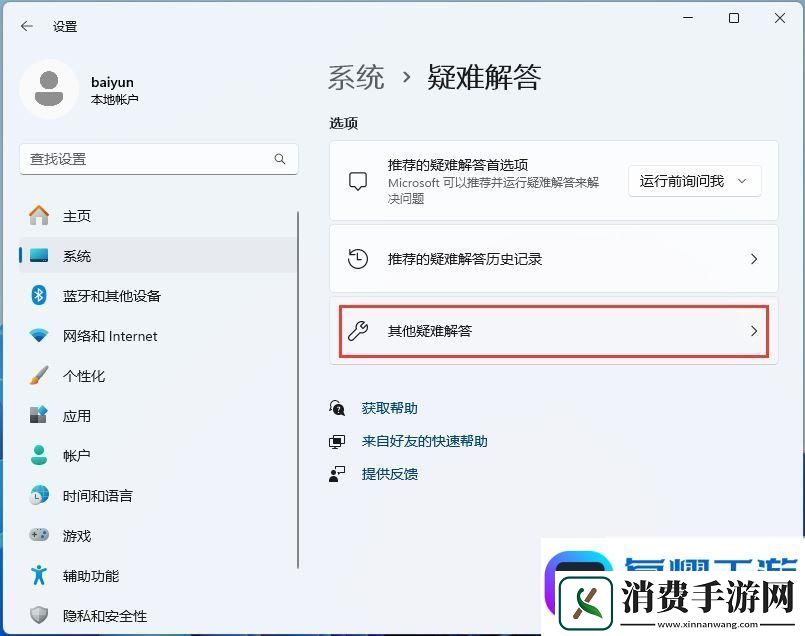Open 蓝牙和其他设备 settings
The width and height of the screenshot is (805, 636).
click(158, 295)
